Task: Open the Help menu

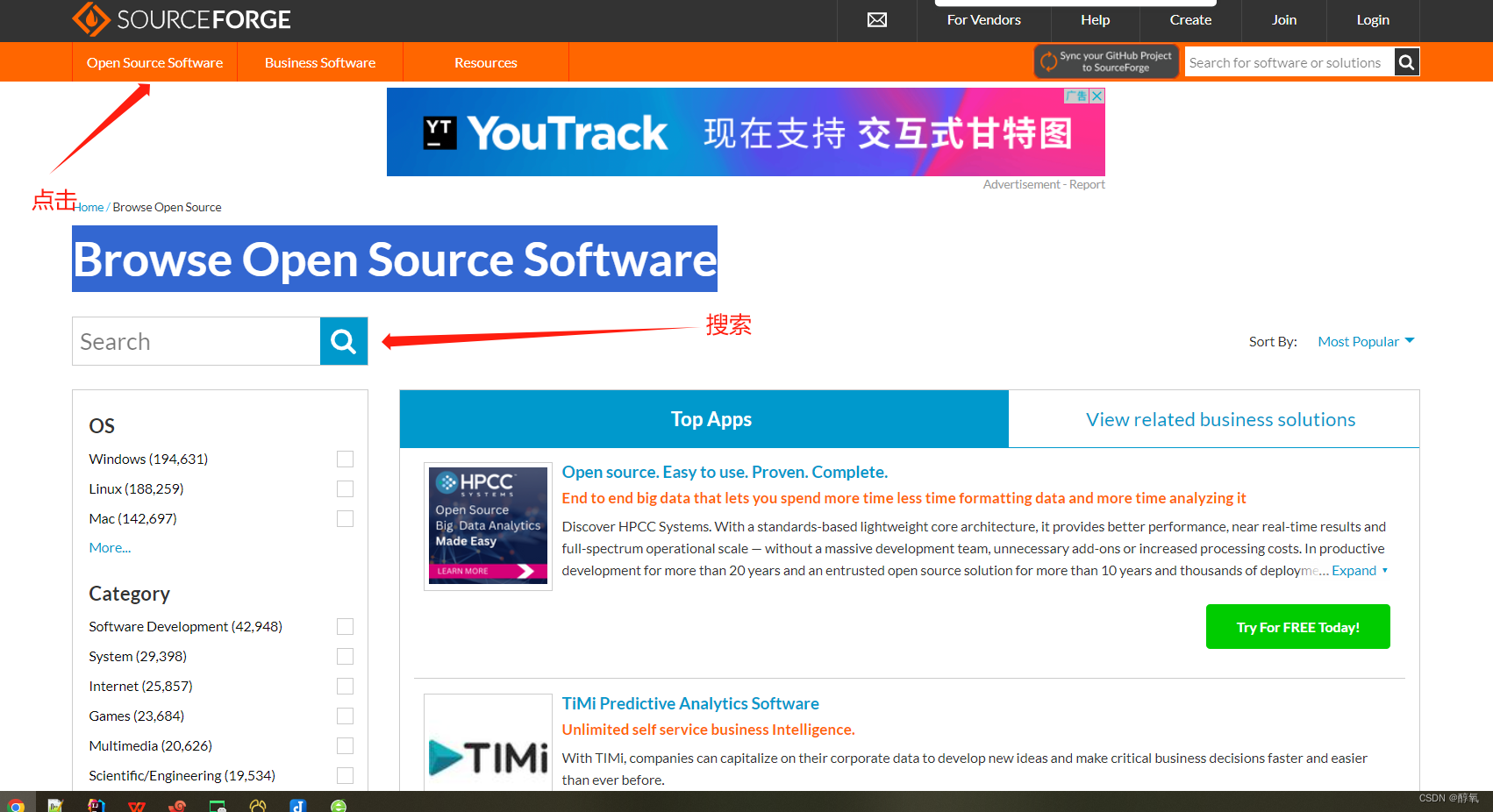Action: pos(1095,20)
